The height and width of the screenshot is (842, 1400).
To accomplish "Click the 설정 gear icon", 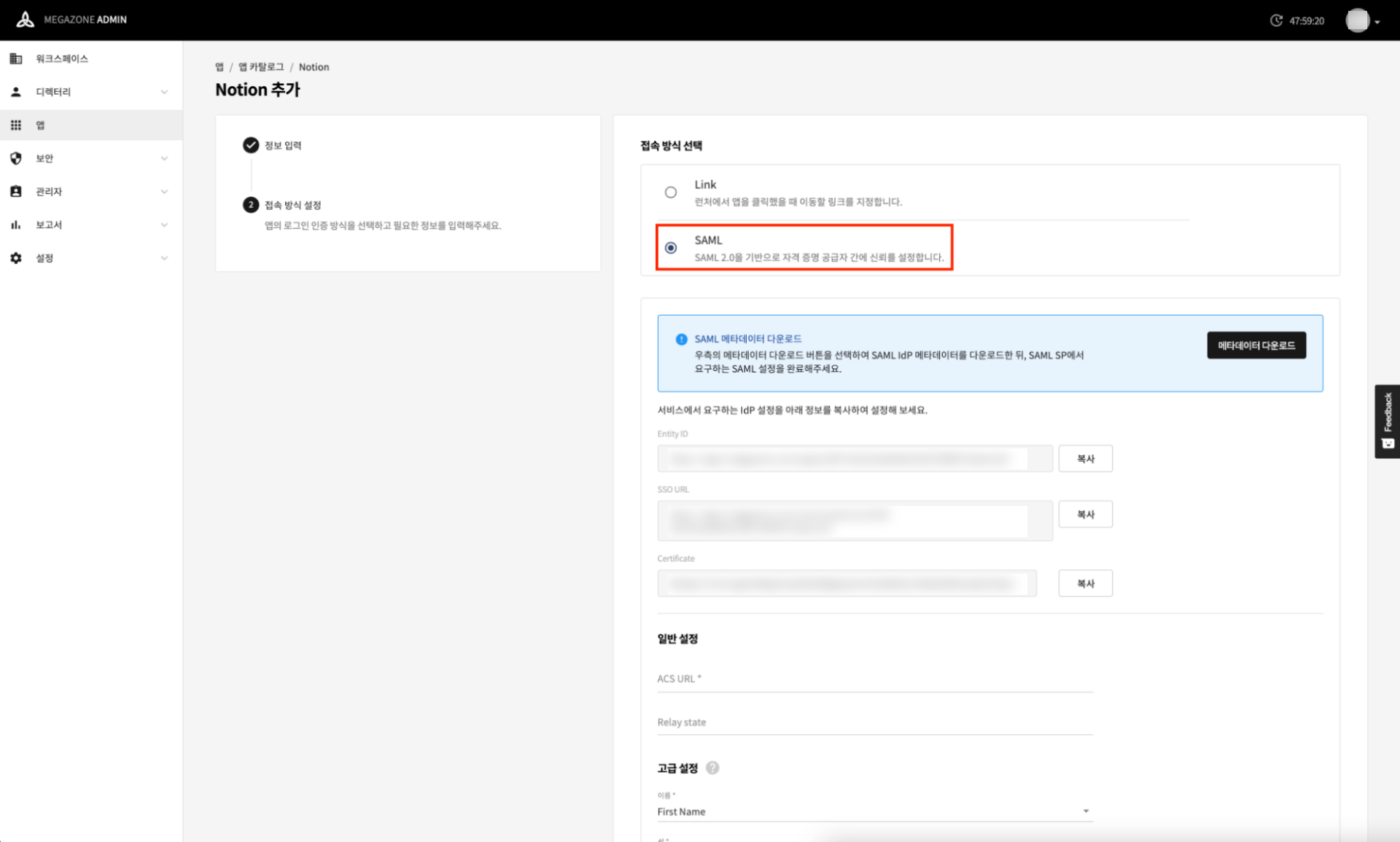I will point(15,258).
